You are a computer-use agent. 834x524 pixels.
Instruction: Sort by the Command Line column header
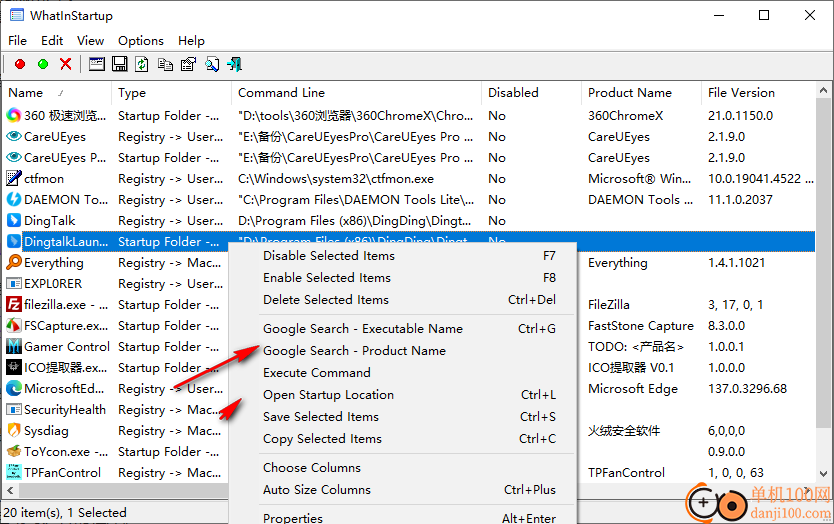tap(356, 93)
